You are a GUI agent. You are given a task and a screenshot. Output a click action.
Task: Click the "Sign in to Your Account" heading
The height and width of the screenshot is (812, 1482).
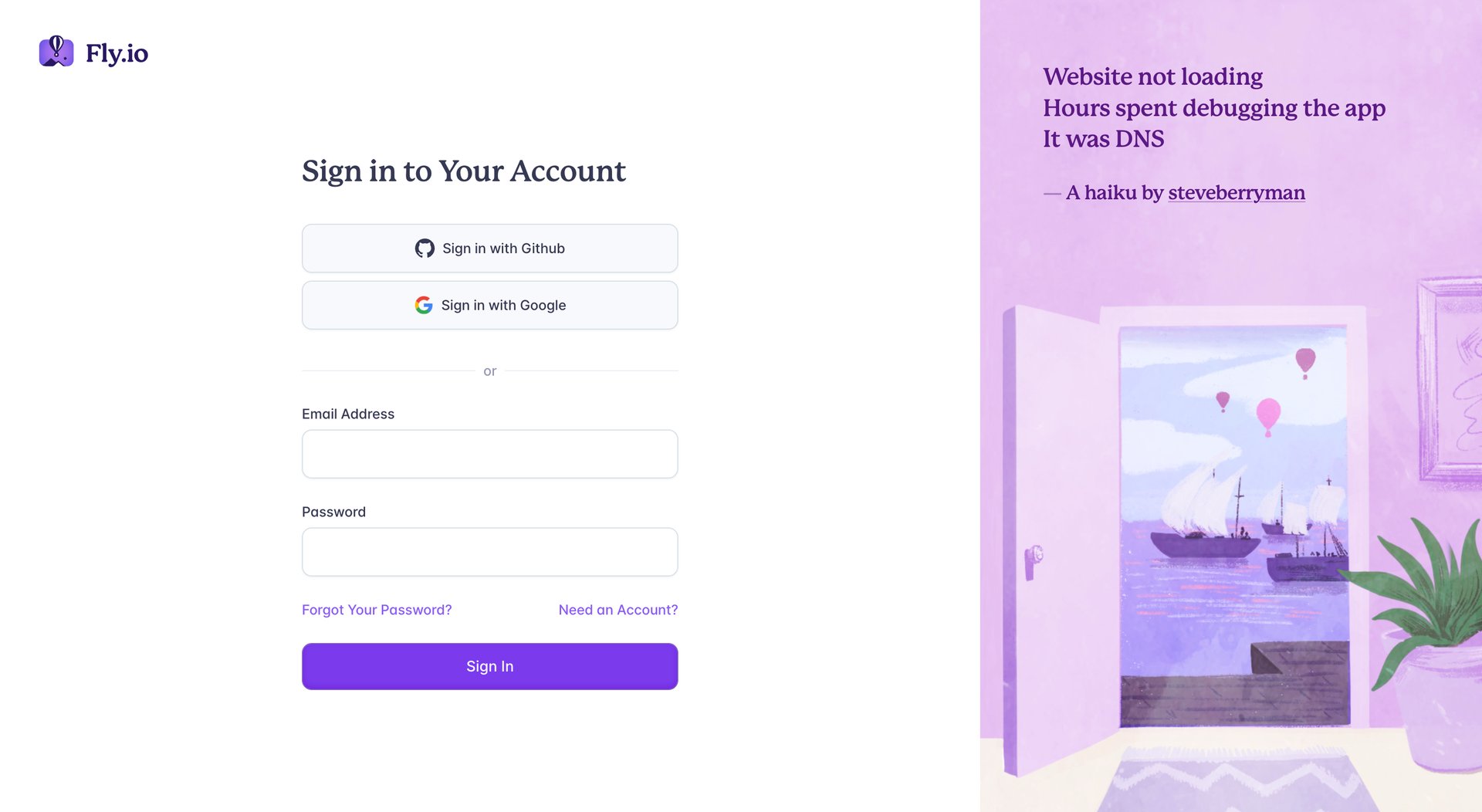(x=463, y=171)
